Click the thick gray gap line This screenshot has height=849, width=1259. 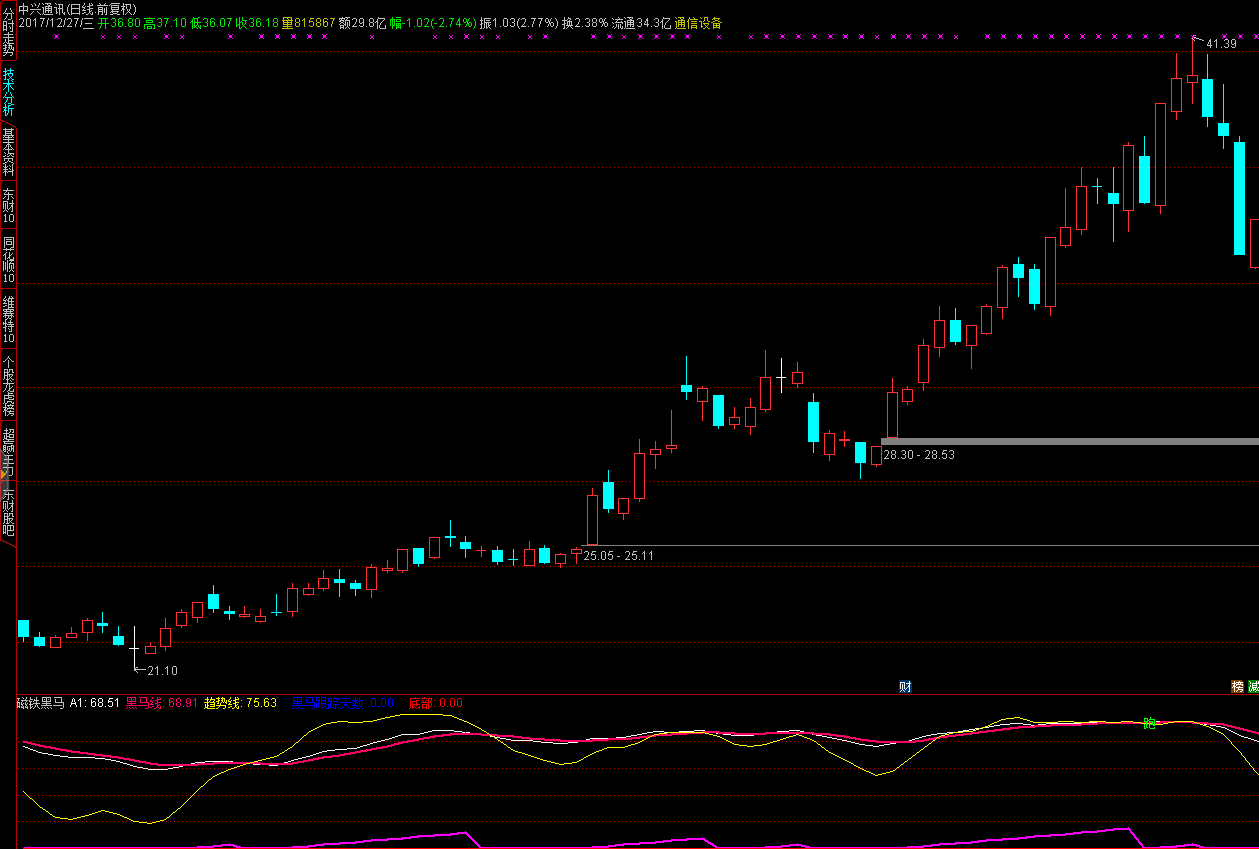tap(1070, 441)
